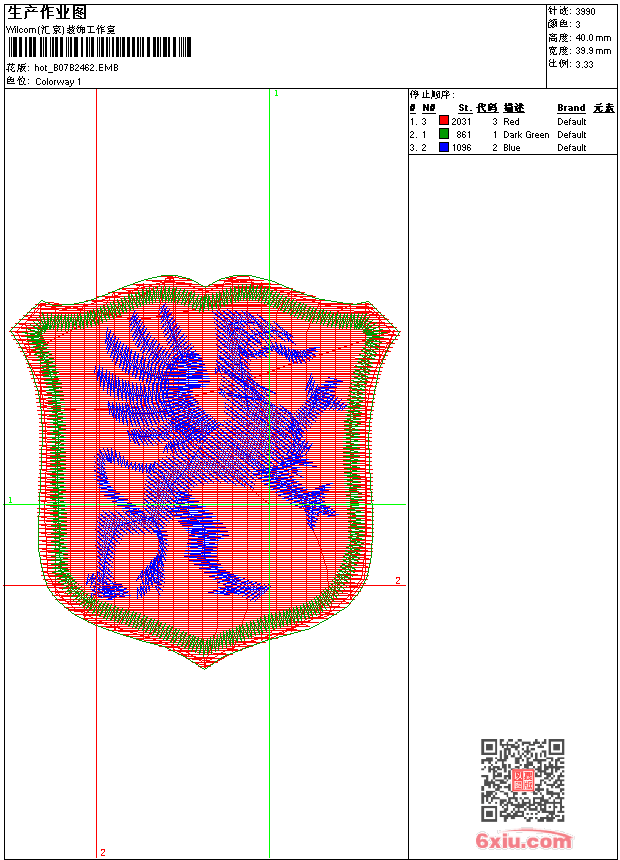The width and height of the screenshot is (620, 860).
Task: Select the Dark Green thread description
Action: pos(526,134)
